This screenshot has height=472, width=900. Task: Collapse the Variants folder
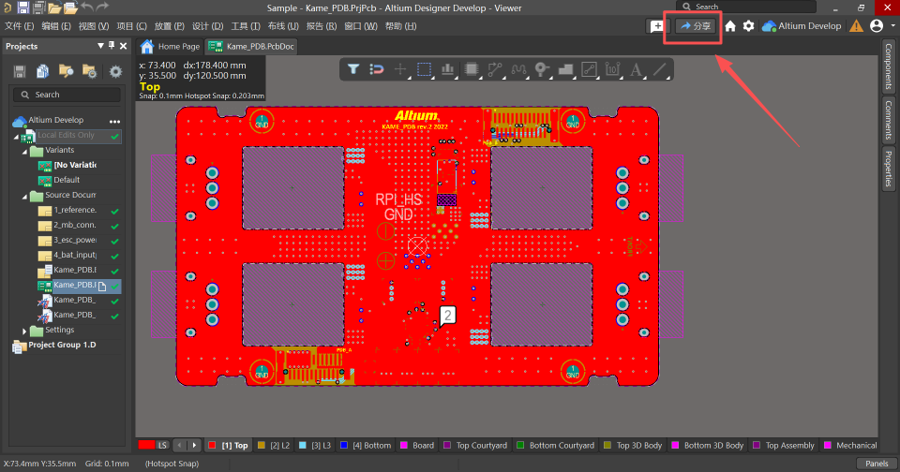tap(25, 151)
